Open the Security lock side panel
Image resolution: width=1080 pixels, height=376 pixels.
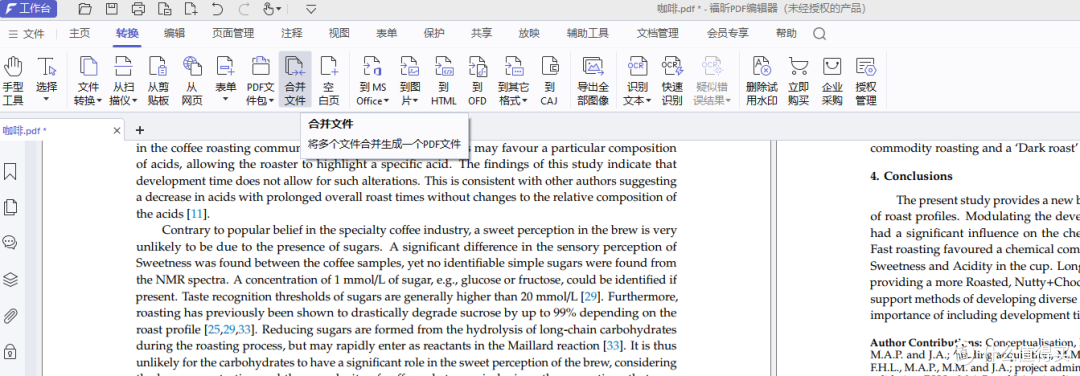pyautogui.click(x=10, y=351)
